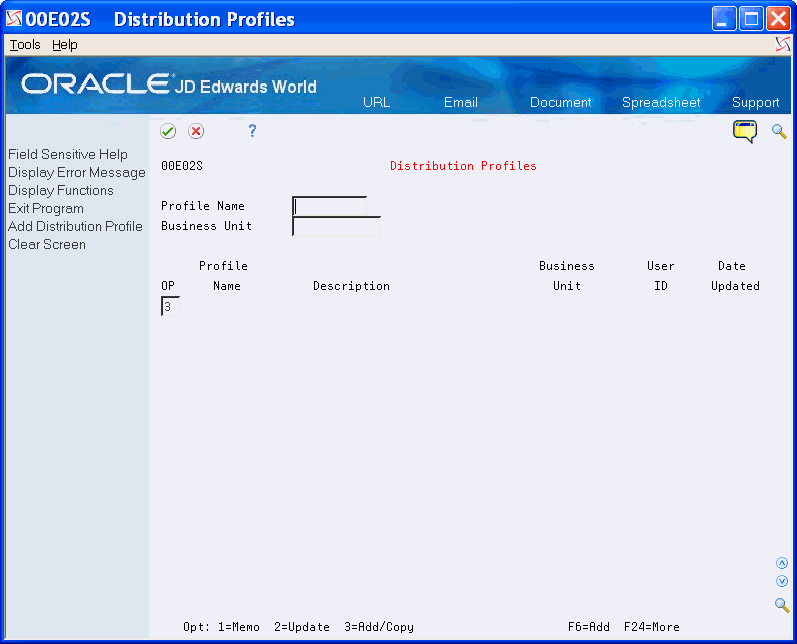Click the OP option field containing 3
Image resolution: width=797 pixels, height=644 pixels.
tap(170, 306)
